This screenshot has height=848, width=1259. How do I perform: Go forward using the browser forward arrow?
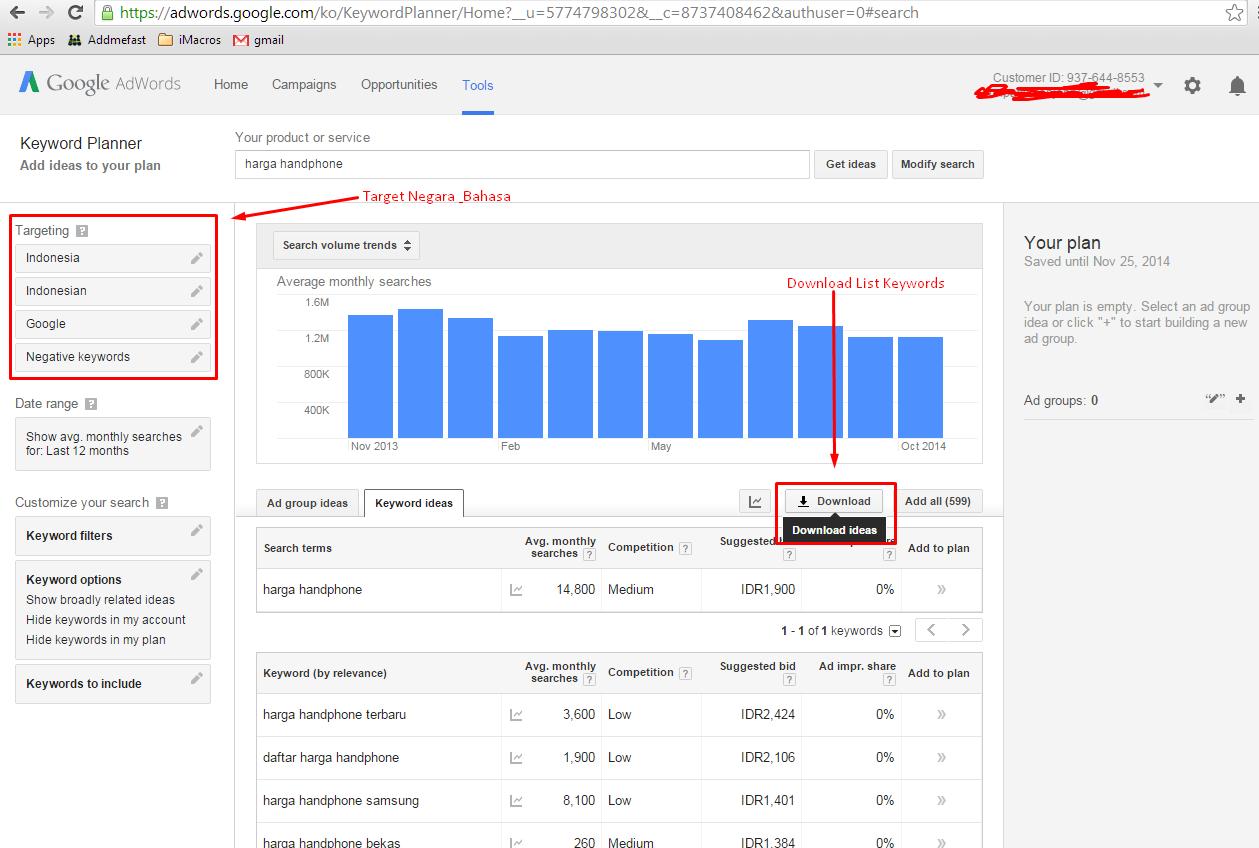(45, 13)
